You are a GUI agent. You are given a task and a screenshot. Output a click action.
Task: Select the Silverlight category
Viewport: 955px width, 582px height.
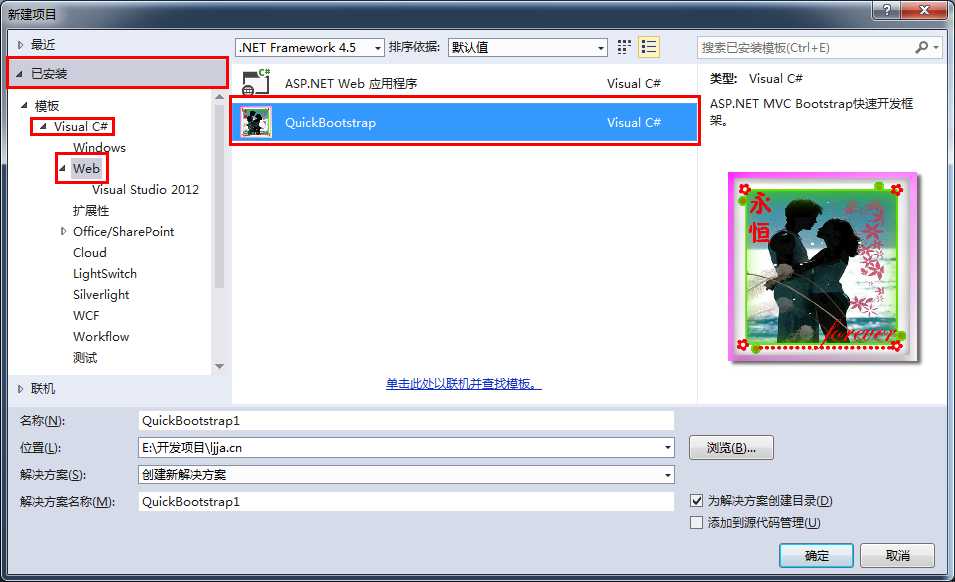pos(101,295)
